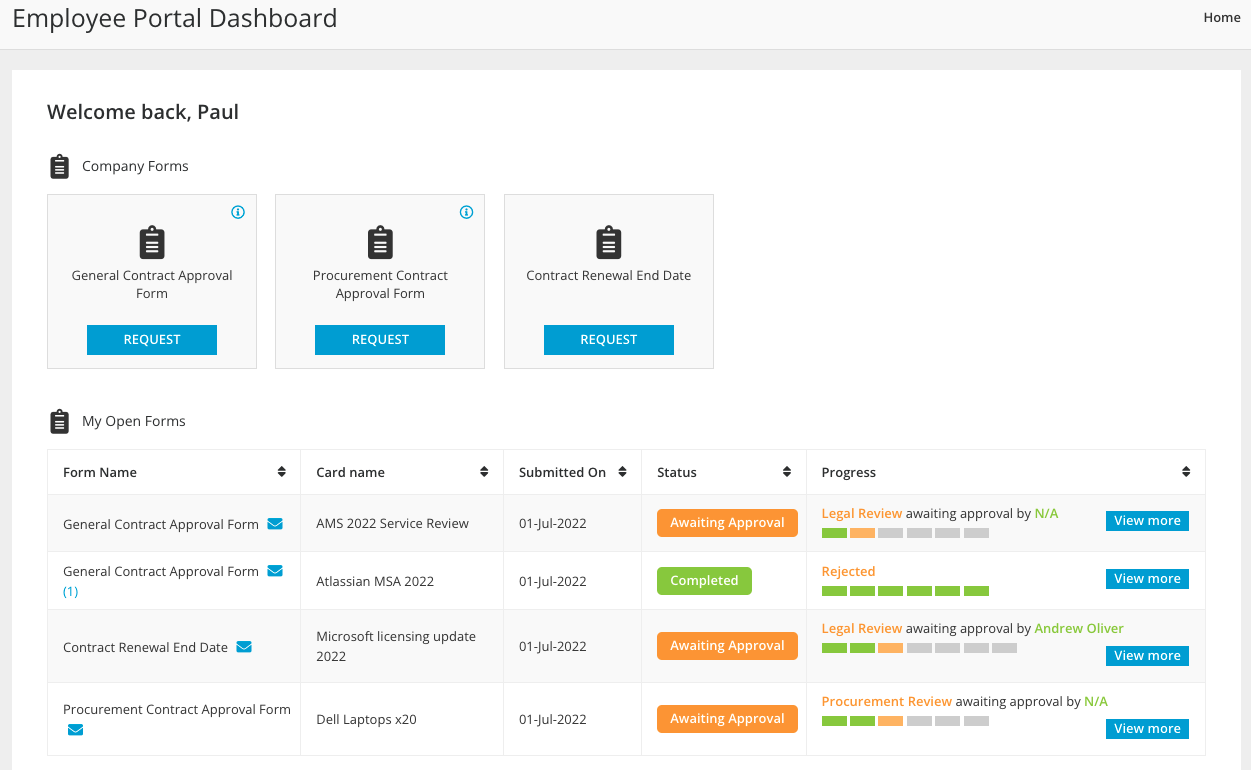This screenshot has height=770, width=1251.
Task: Click progress bar for Dell Laptops x20
Action: click(x=905, y=721)
